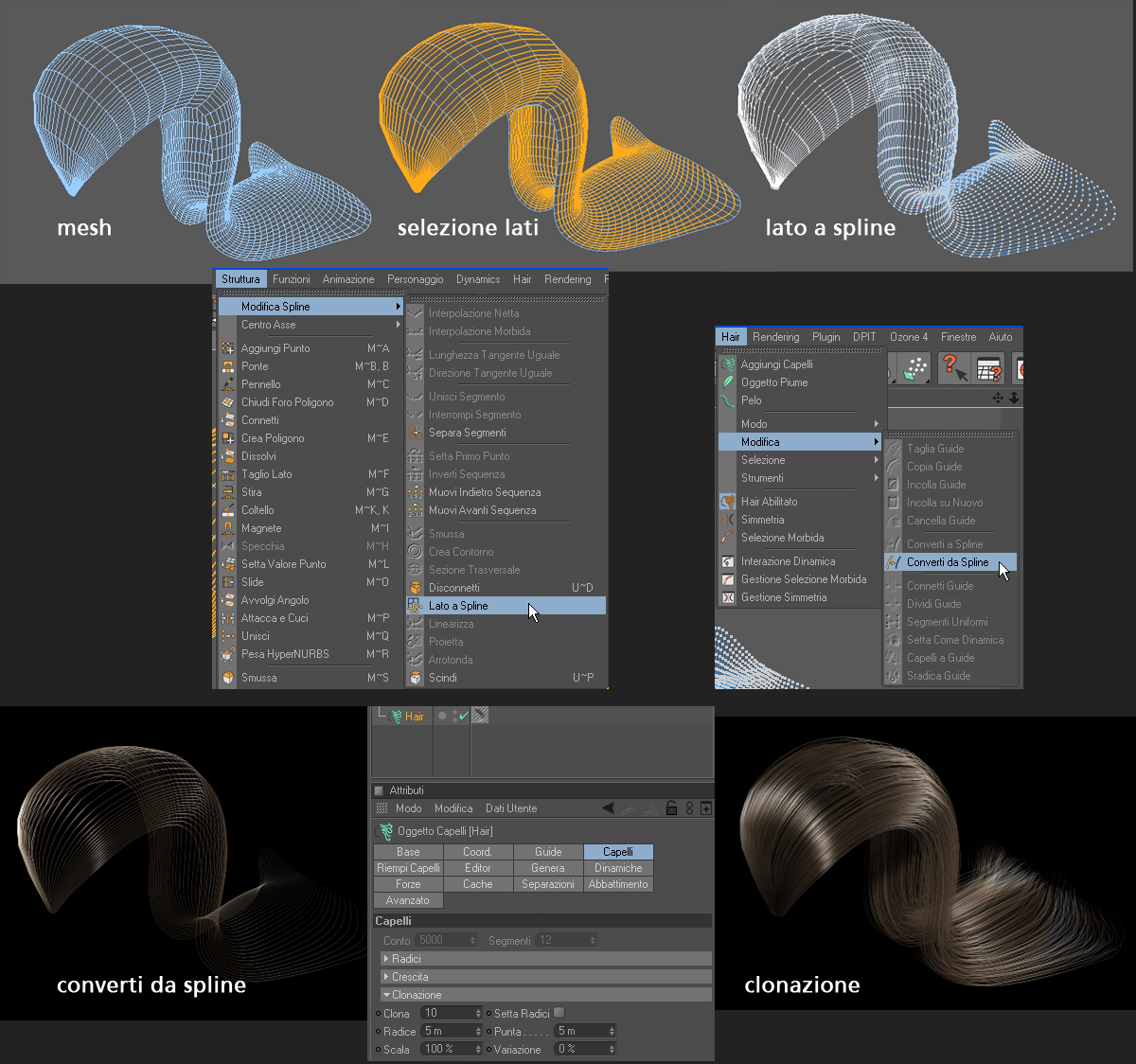Image resolution: width=1136 pixels, height=1064 pixels.
Task: Click the table help toolbar icon
Action: click(x=989, y=368)
